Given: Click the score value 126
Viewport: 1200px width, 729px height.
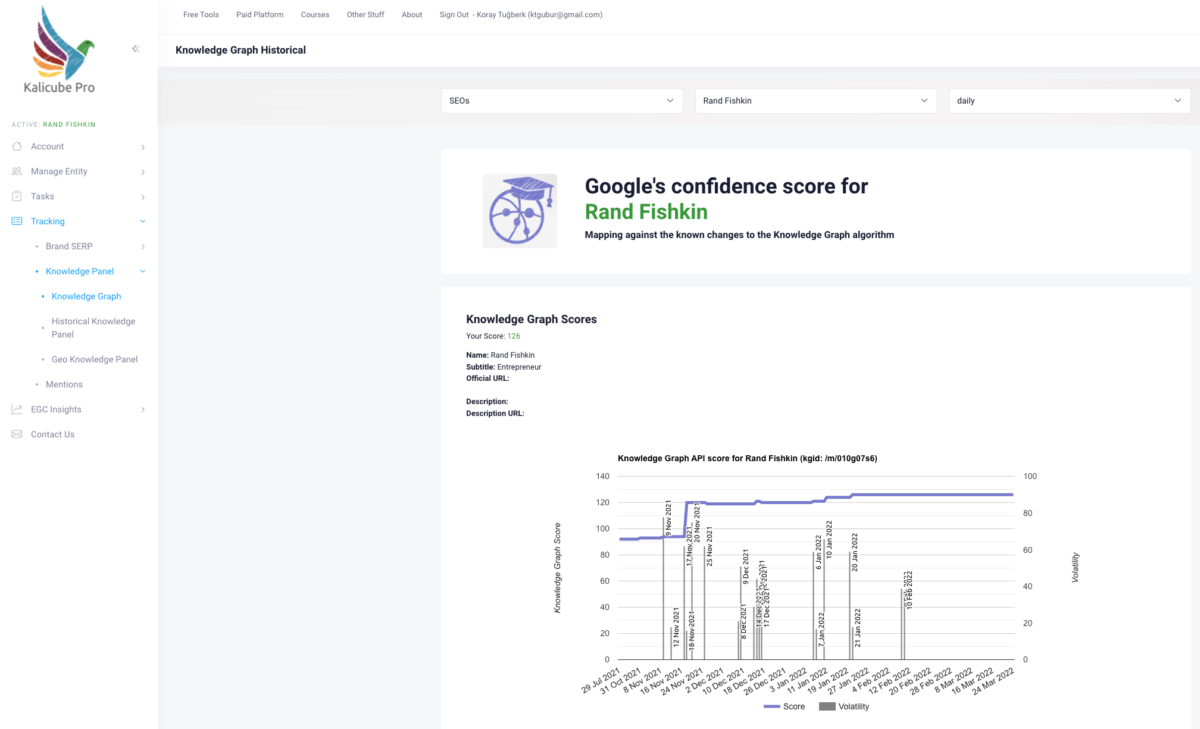Looking at the screenshot, I should (514, 336).
